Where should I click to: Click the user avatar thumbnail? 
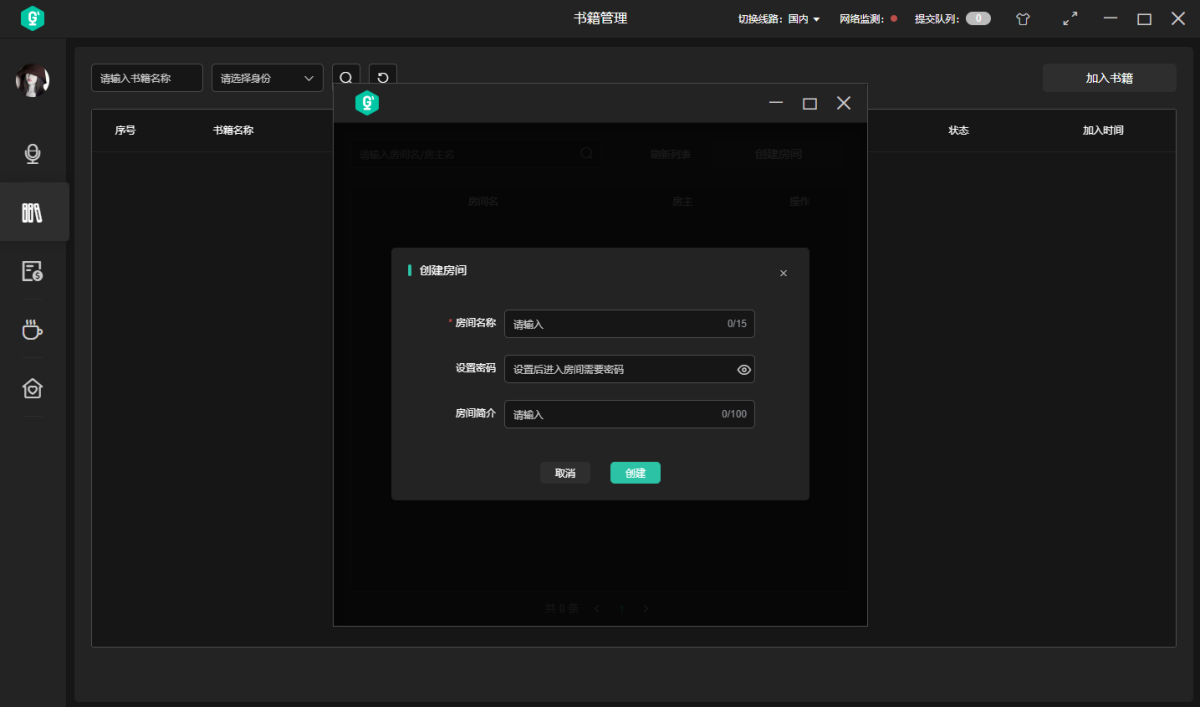(32, 81)
